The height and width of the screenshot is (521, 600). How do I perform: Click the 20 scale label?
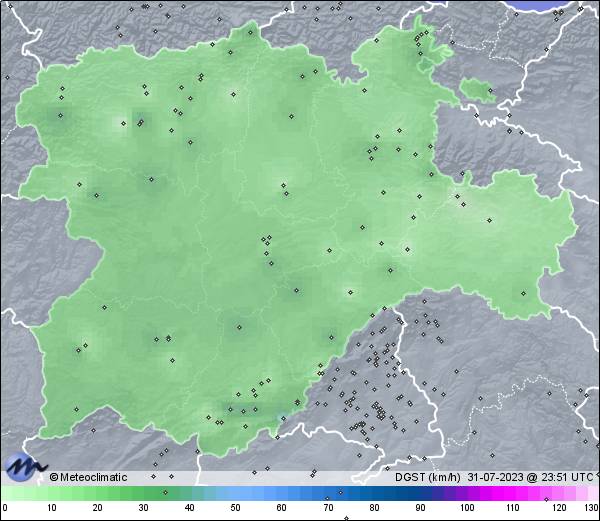(97, 508)
